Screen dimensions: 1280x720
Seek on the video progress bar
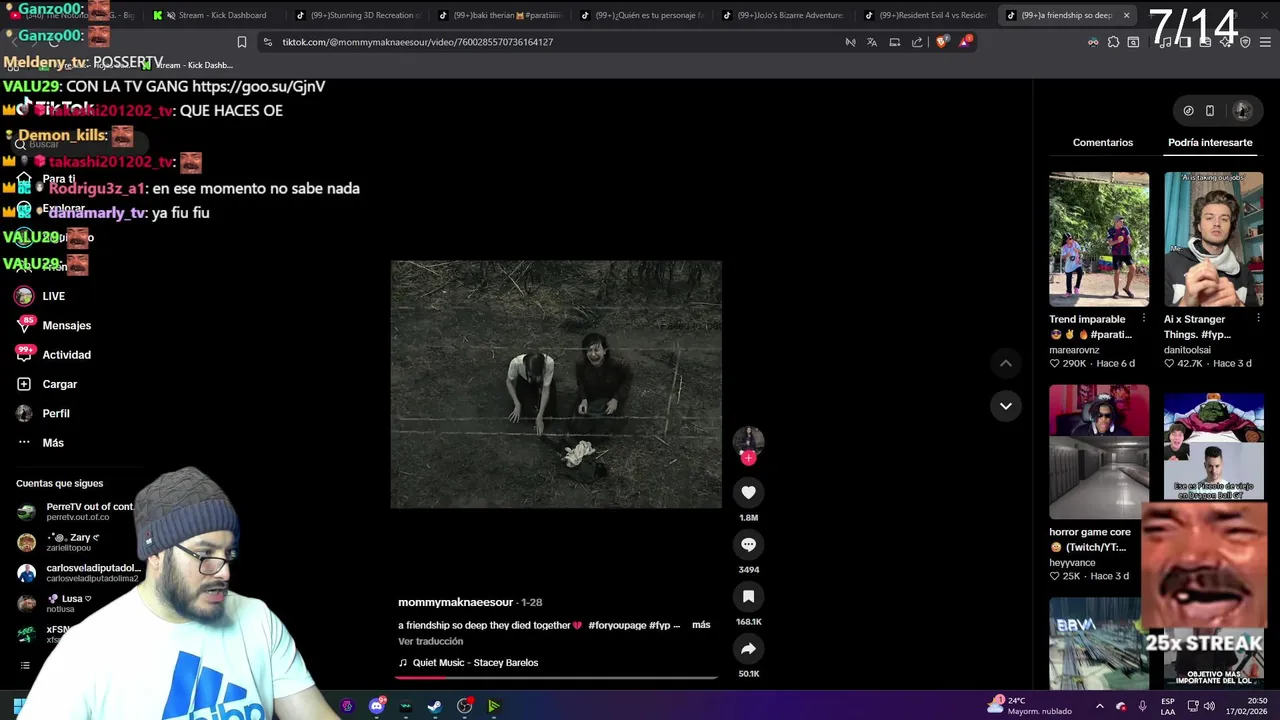click(556, 677)
